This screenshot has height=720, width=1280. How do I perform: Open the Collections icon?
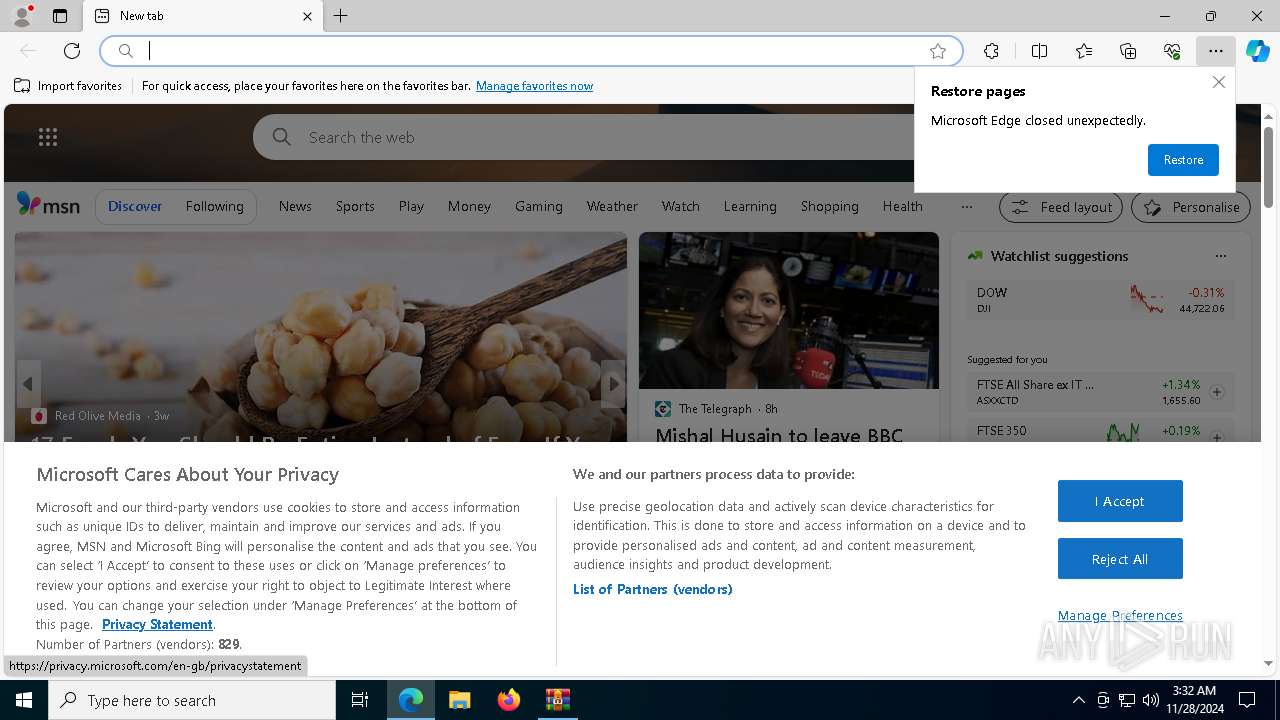(x=1128, y=51)
